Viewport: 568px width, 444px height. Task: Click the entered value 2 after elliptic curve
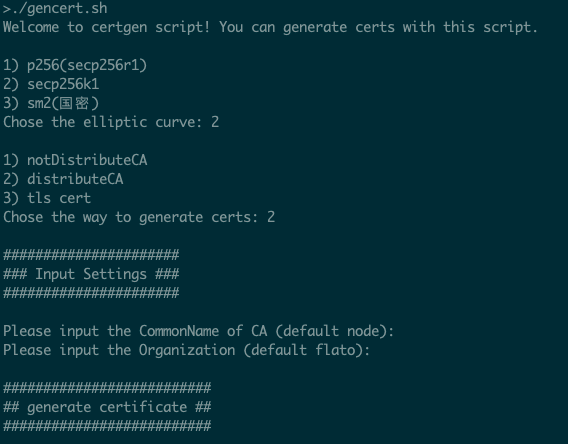(215, 122)
